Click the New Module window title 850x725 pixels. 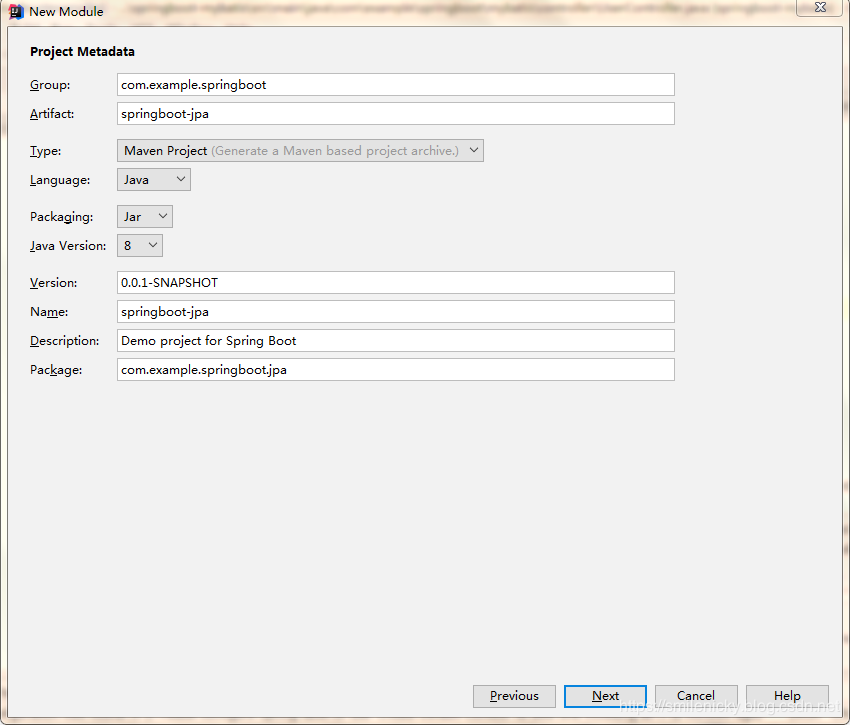click(x=66, y=11)
